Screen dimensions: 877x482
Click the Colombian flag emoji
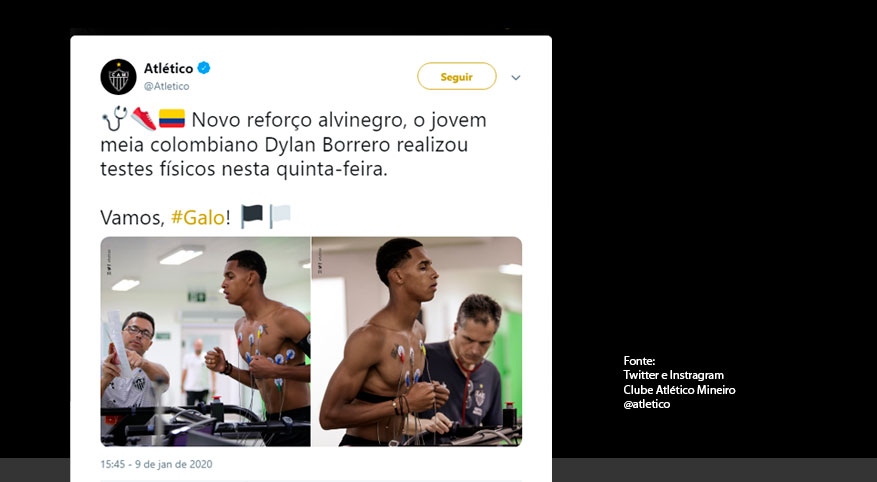click(172, 119)
